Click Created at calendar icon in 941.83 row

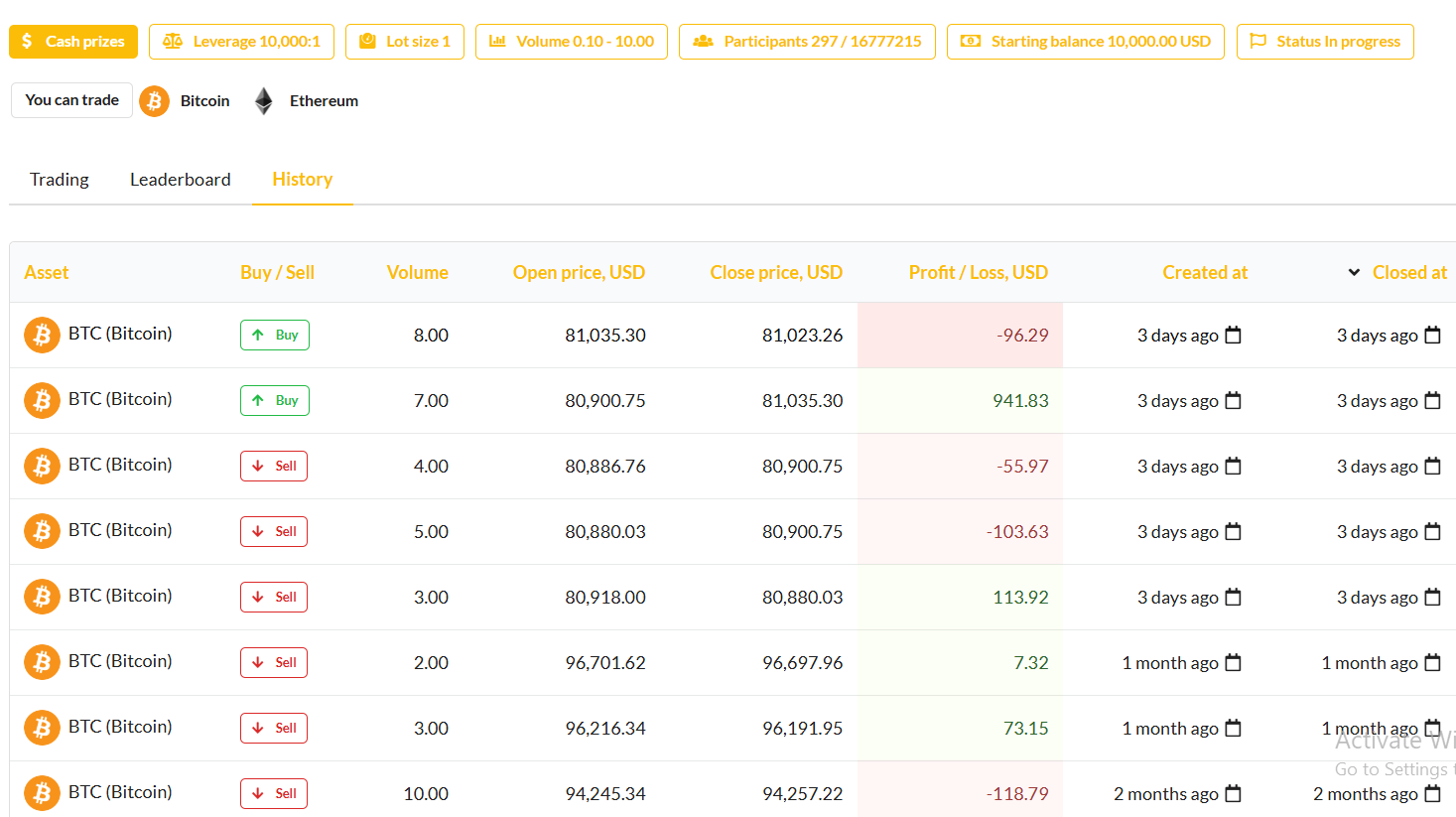coord(1233,400)
